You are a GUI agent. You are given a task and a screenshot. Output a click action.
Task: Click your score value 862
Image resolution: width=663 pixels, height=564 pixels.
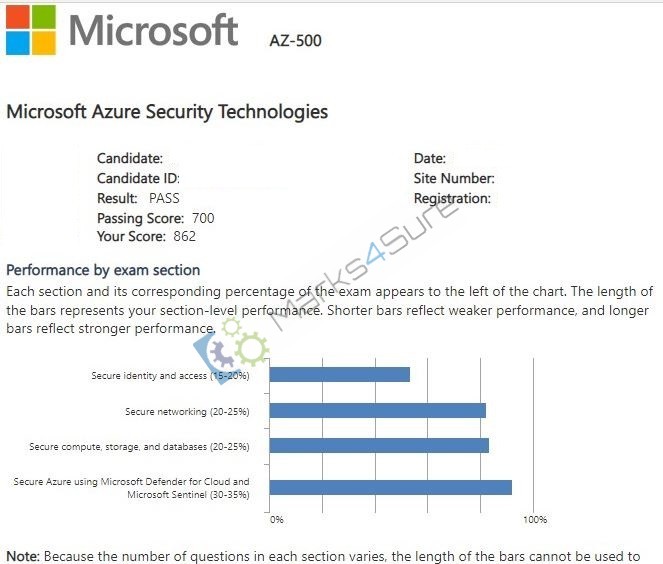coord(184,236)
